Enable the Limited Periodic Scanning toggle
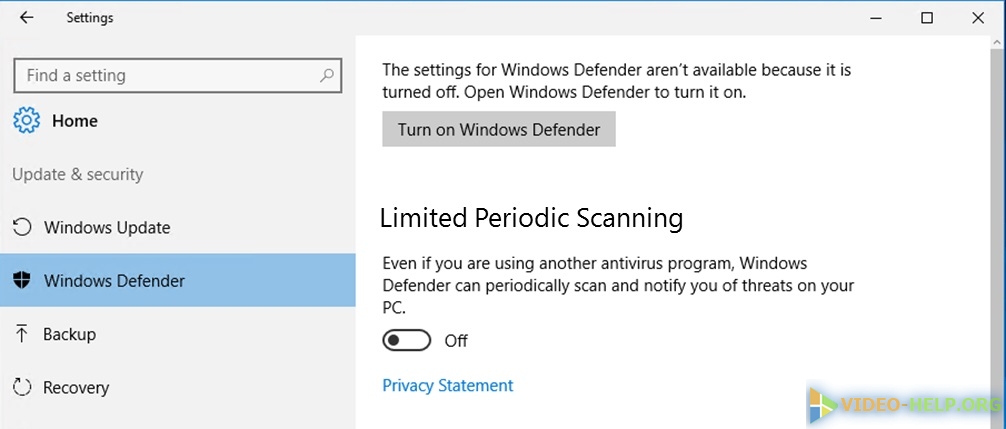This screenshot has width=1006, height=429. tap(406, 341)
